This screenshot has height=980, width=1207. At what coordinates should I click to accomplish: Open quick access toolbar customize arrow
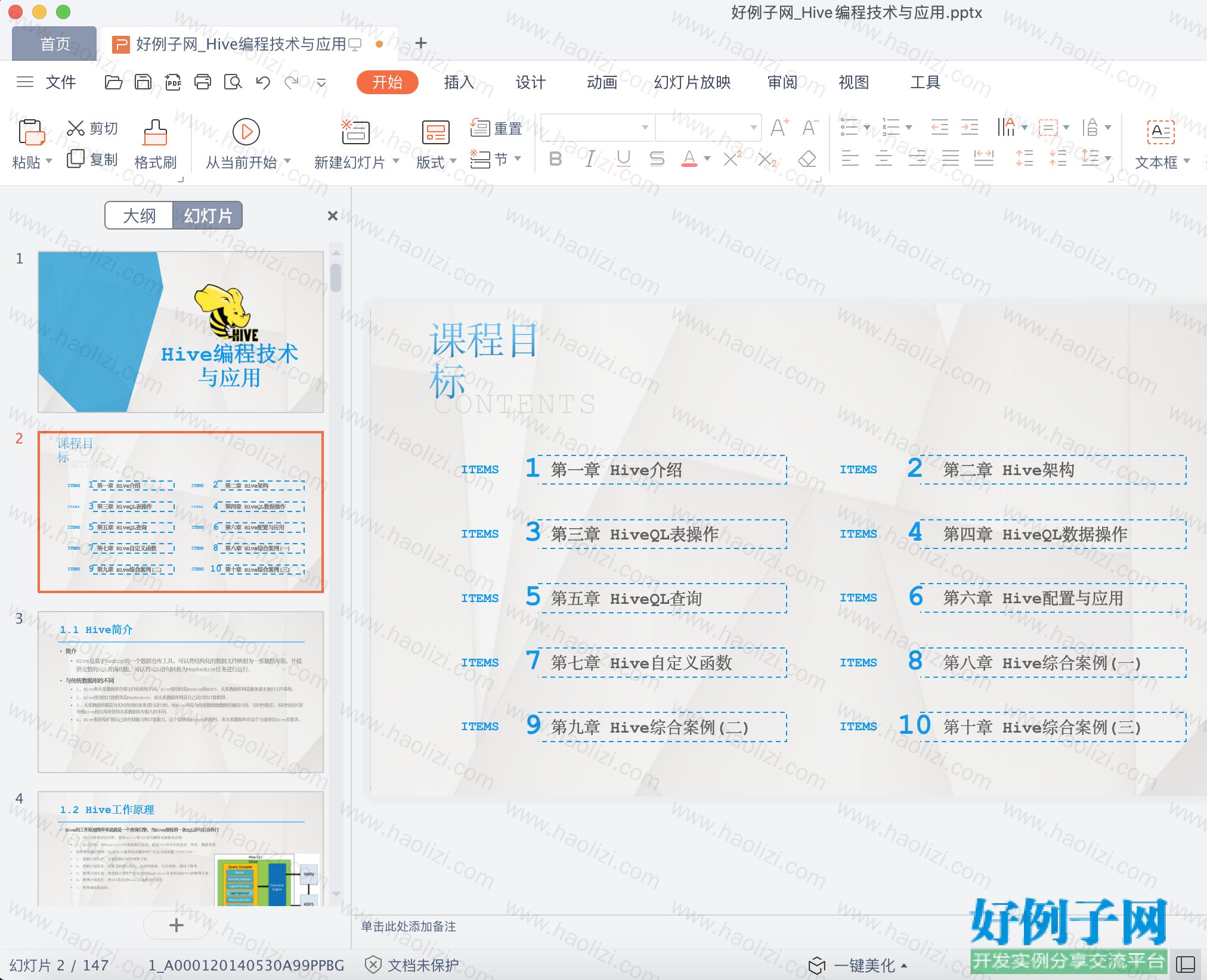[321, 82]
